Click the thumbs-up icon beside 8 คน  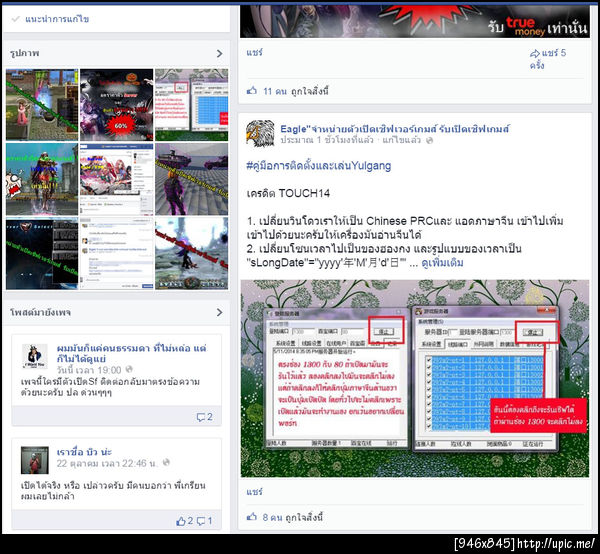click(x=252, y=517)
